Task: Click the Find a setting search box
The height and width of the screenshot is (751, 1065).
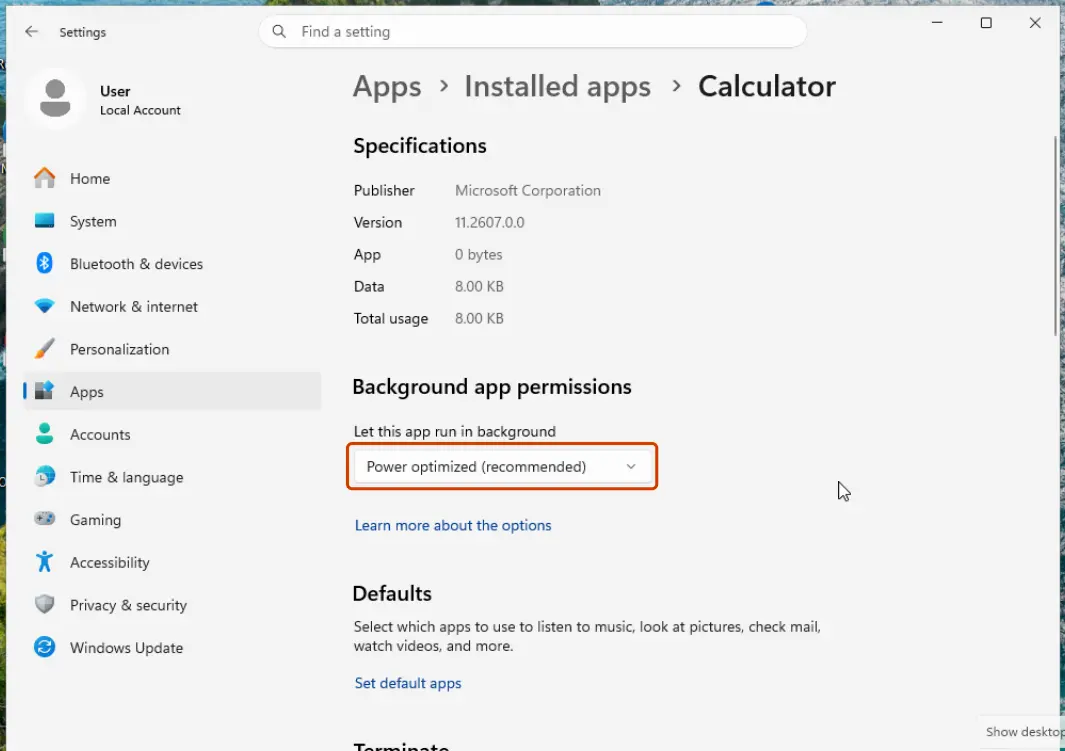Action: tap(532, 31)
